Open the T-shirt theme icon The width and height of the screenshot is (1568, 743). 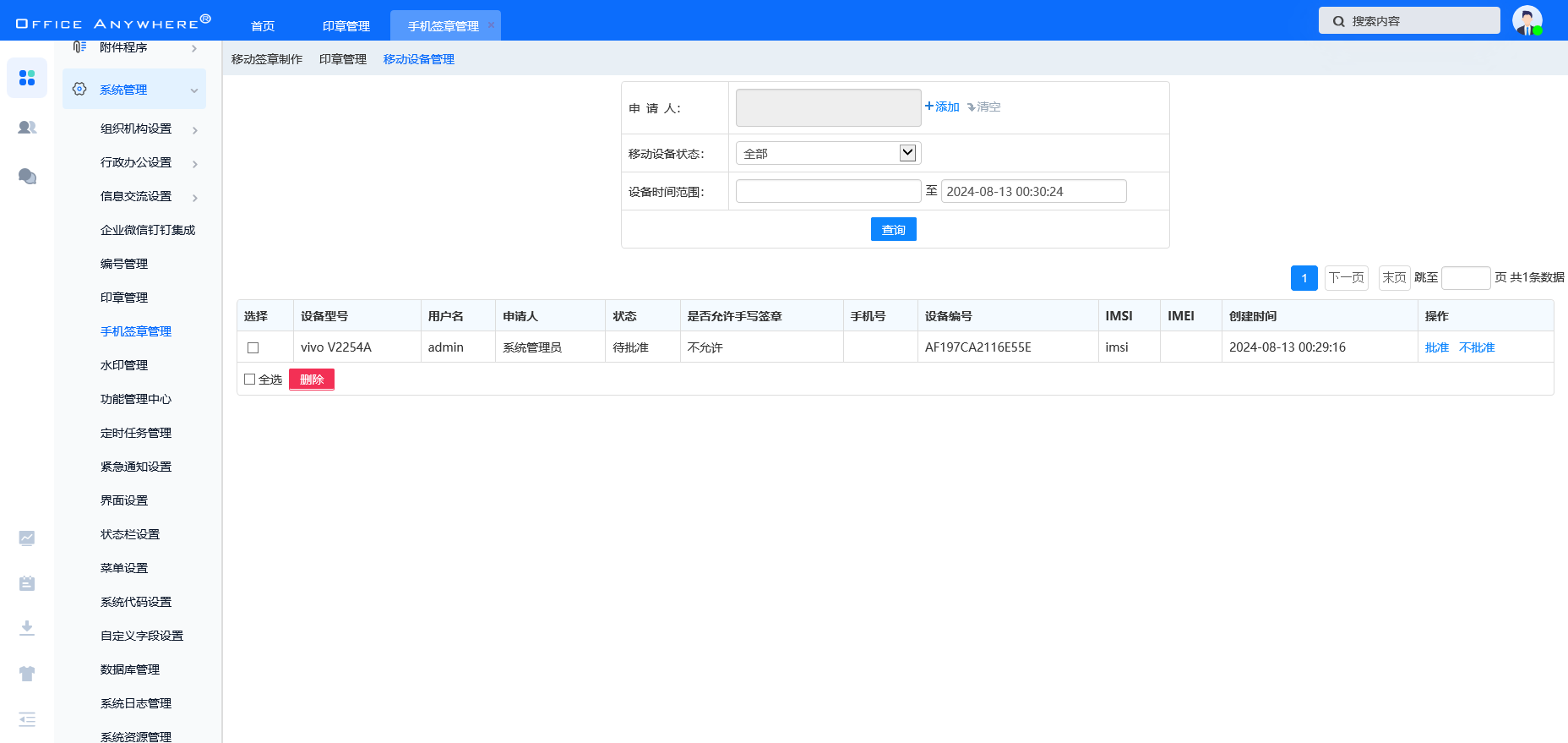coord(27,674)
